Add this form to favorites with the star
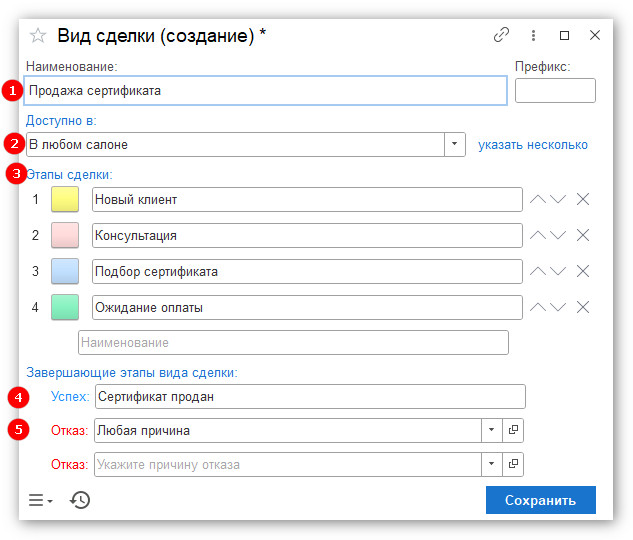 coord(38,36)
